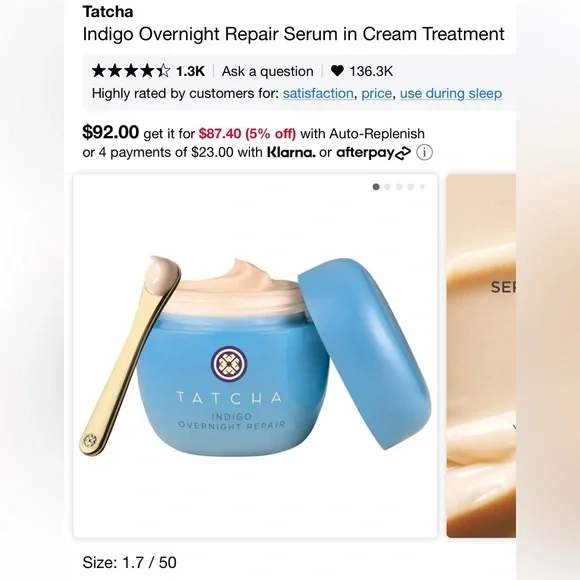
Task: Click Ask a question
Action: click(267, 71)
